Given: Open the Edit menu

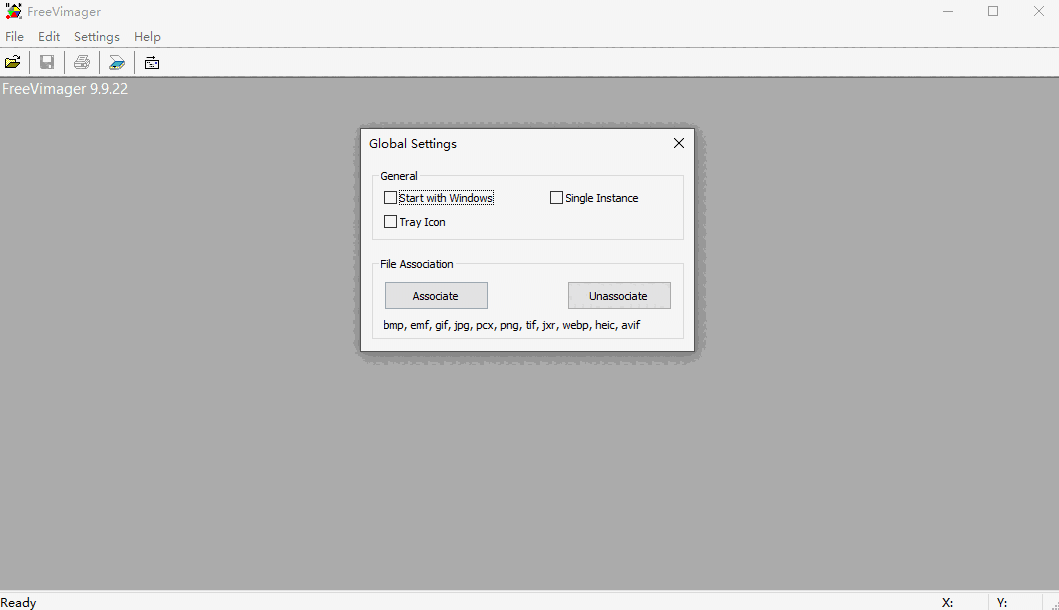Looking at the screenshot, I should 49,36.
